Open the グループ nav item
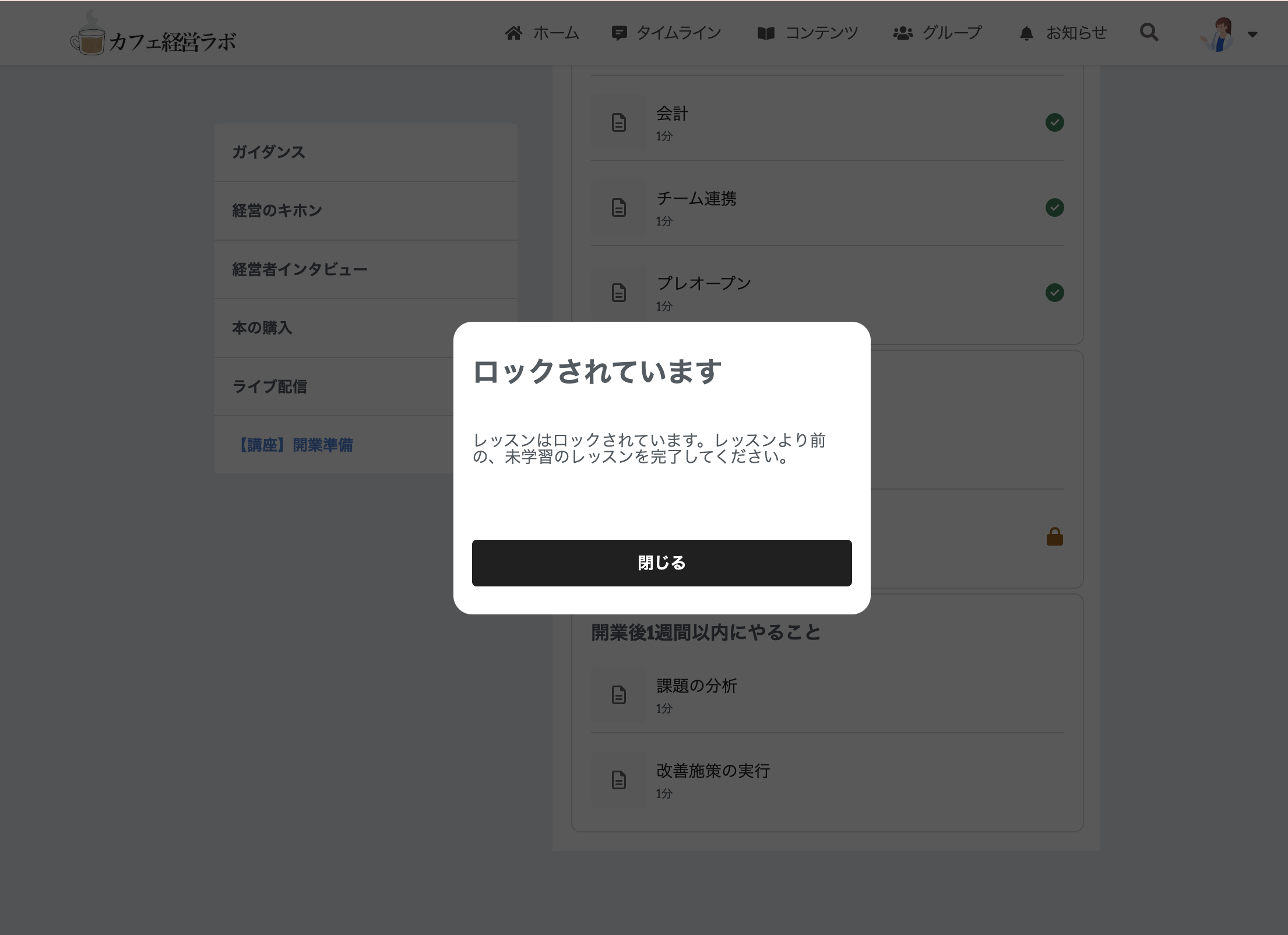 938,33
